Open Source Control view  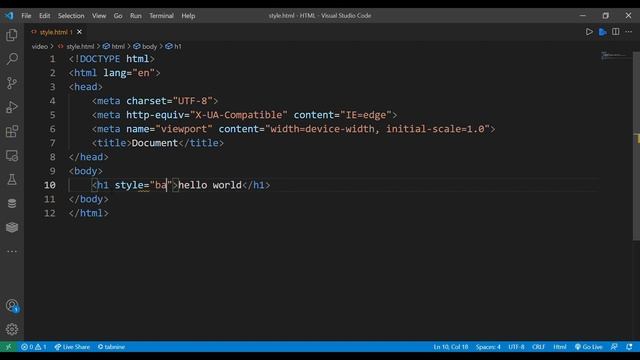click(x=12, y=83)
